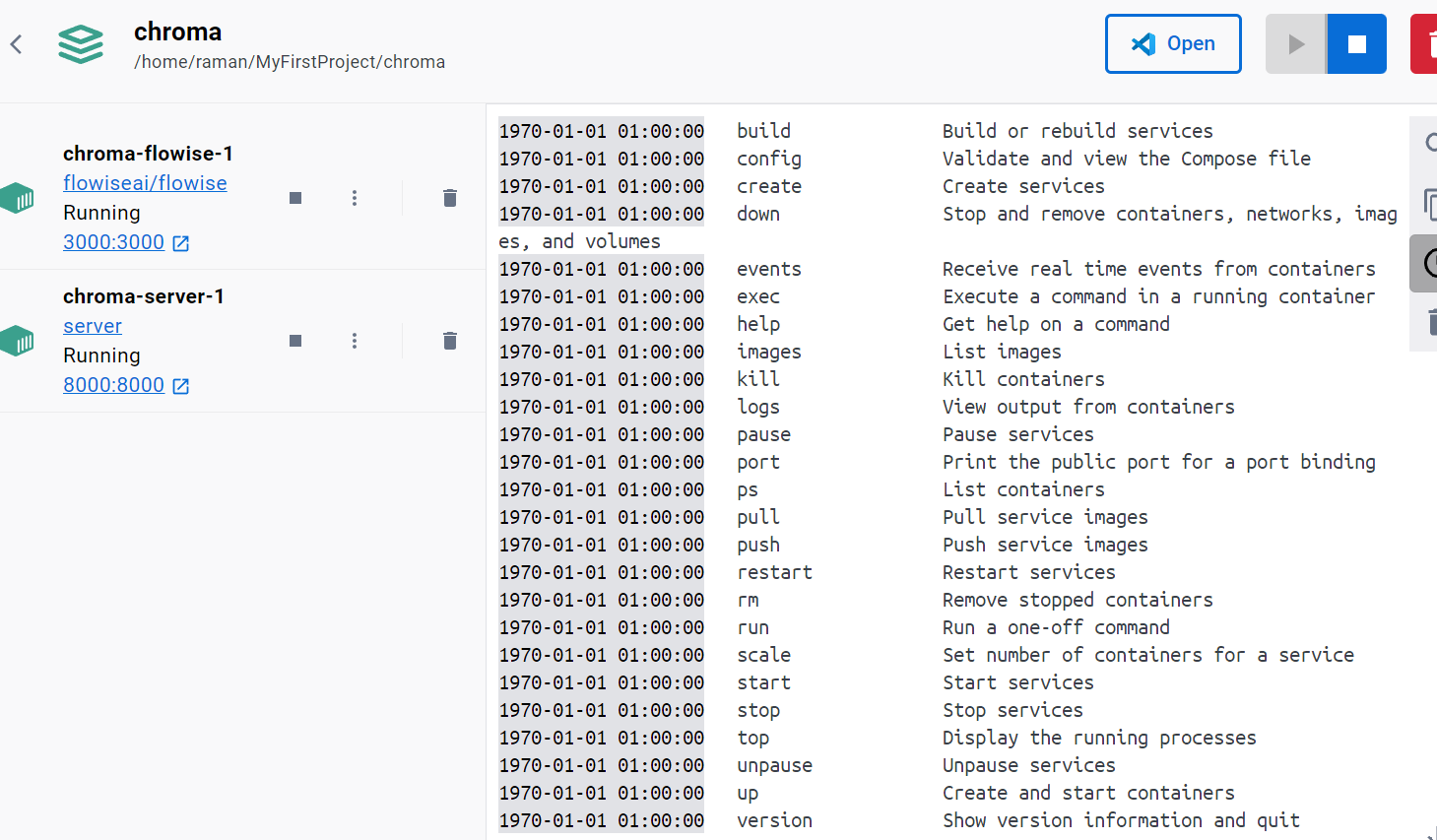Image resolution: width=1437 pixels, height=840 pixels.
Task: Open port 3000:3000 in a browser
Action: pos(113,241)
